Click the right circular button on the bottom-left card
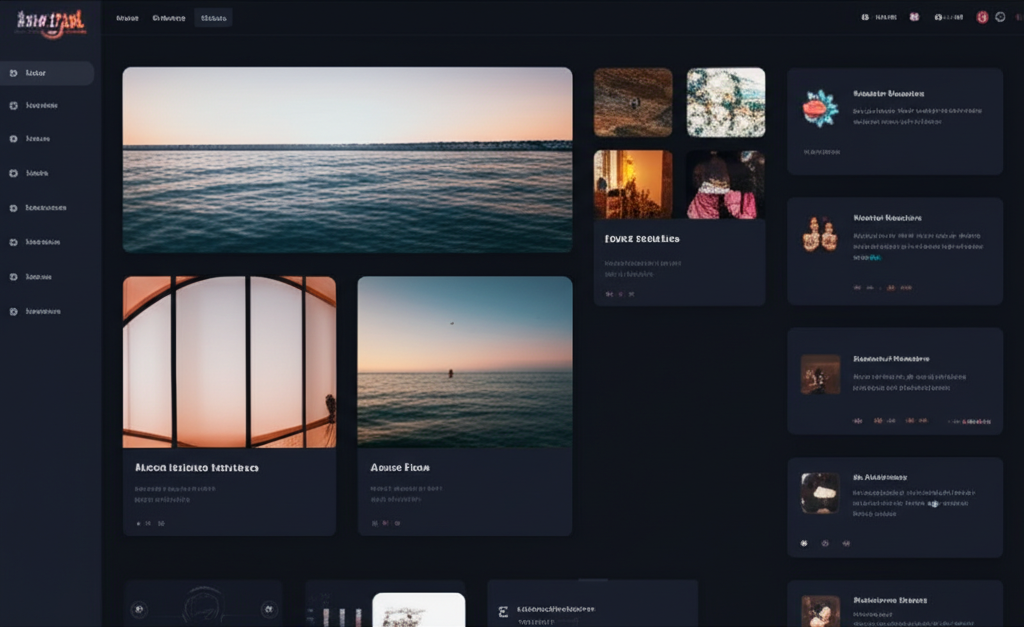The height and width of the screenshot is (627, 1024). (268, 608)
